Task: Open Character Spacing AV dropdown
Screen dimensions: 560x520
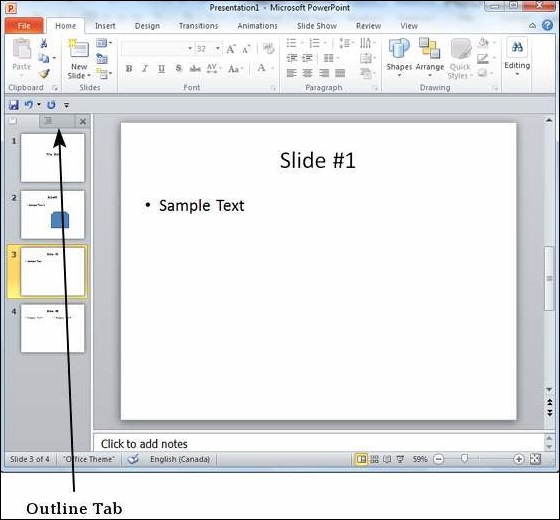Action: tap(214, 68)
